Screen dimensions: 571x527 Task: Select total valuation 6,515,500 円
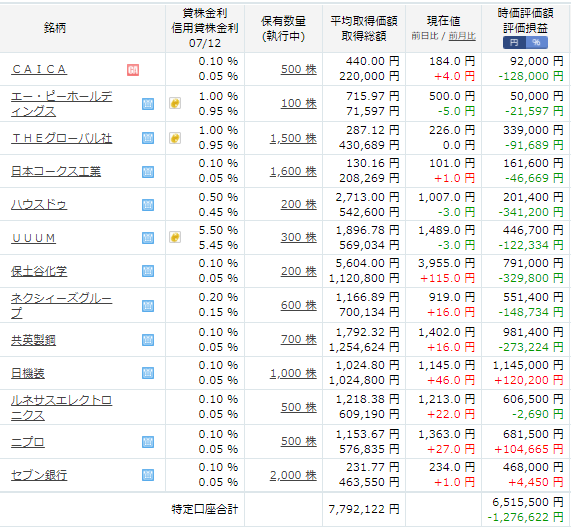[528, 502]
